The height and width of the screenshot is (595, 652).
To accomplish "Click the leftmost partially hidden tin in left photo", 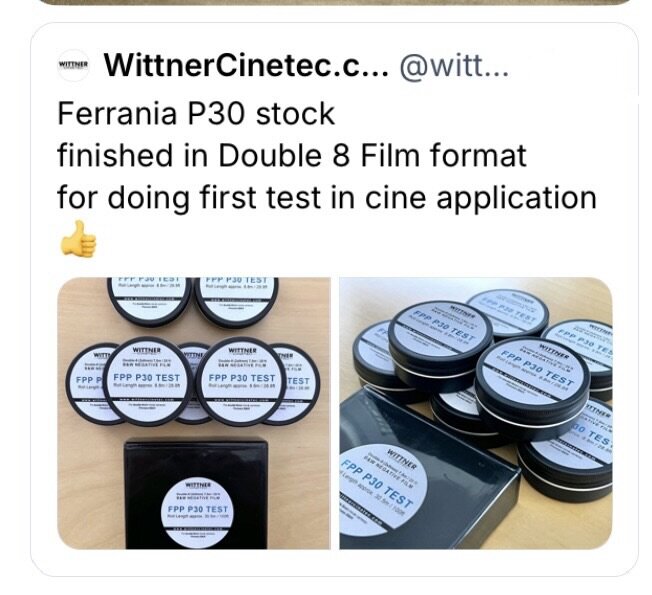I will click(x=88, y=383).
